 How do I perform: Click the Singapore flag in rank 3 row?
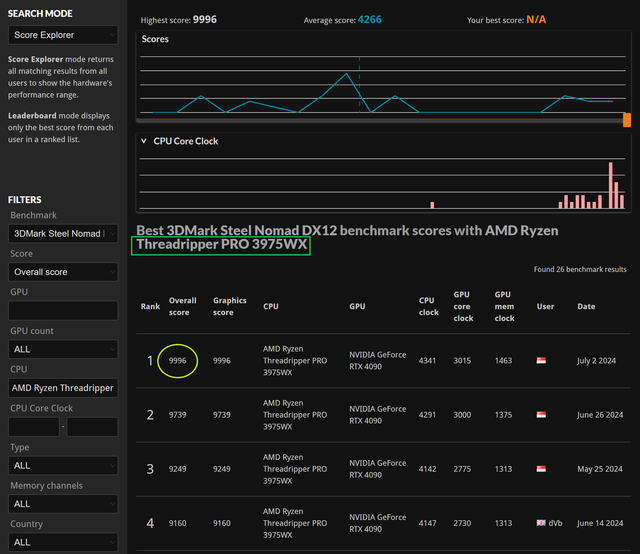(x=541, y=469)
